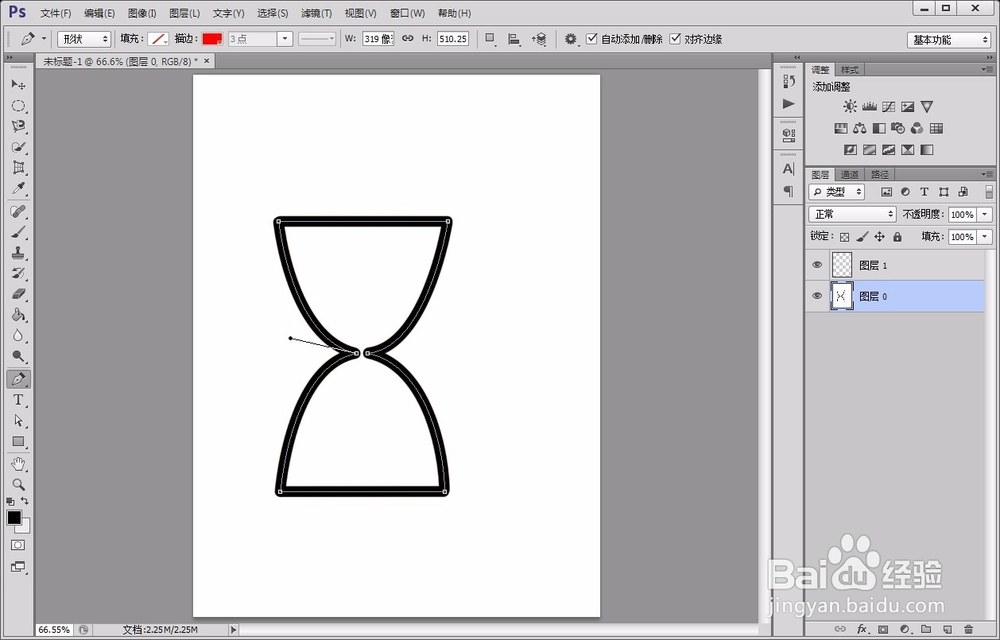Select the Rectangle shape tool
The width and height of the screenshot is (1000, 640).
click(18, 441)
